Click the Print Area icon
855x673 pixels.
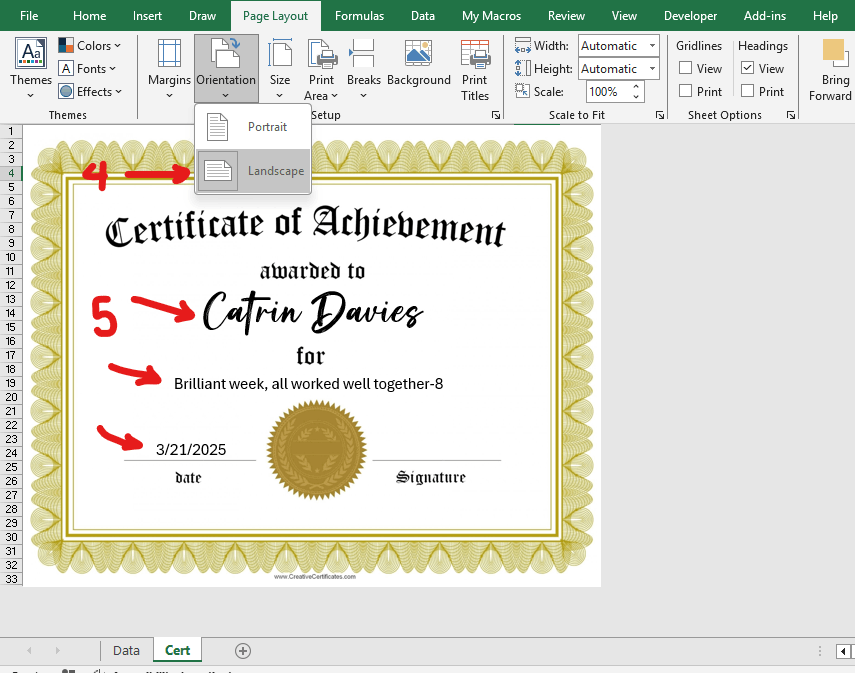(321, 54)
